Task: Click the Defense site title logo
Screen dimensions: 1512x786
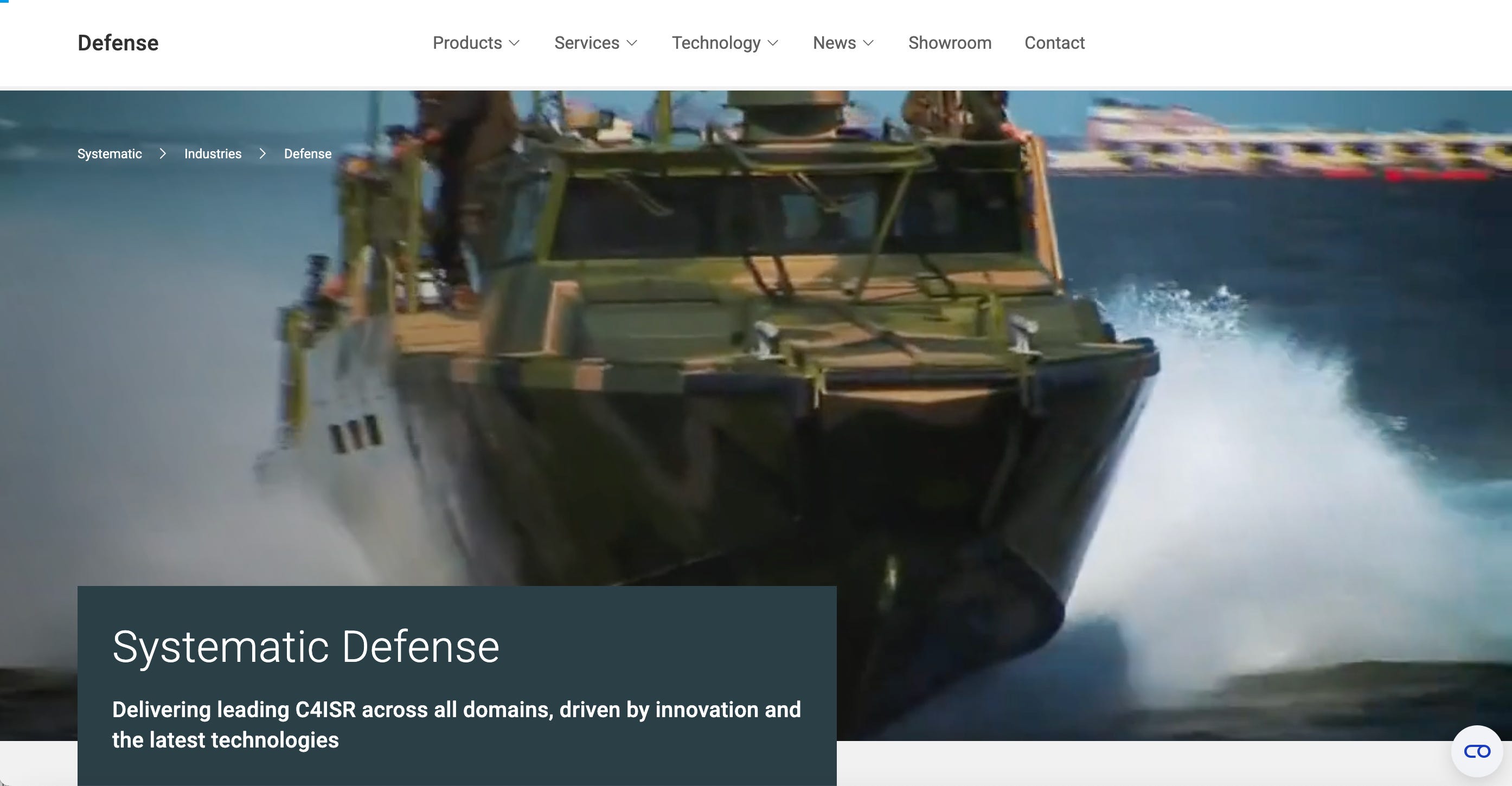Action: click(x=118, y=43)
